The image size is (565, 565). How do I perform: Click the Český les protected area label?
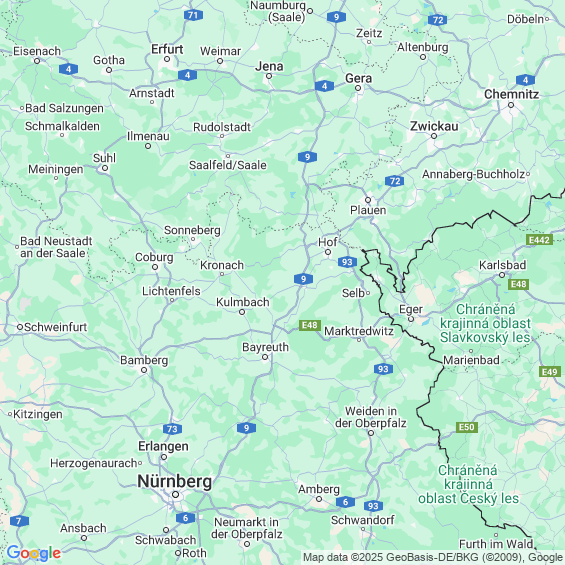click(468, 484)
